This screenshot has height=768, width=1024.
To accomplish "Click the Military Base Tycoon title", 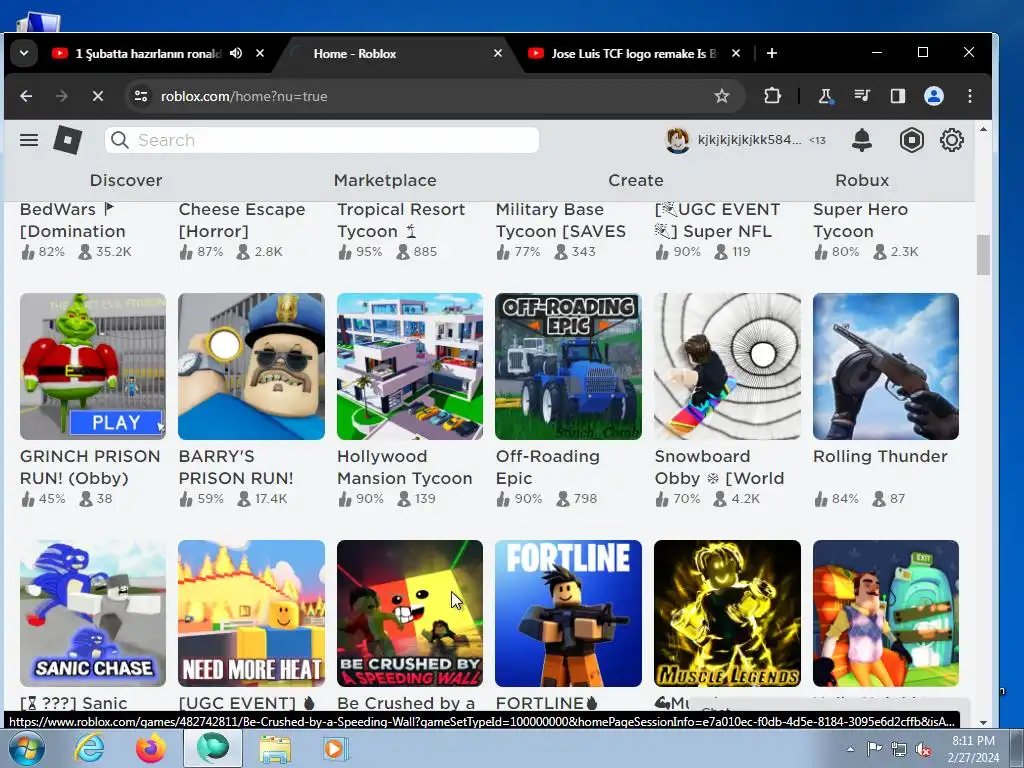I will point(560,221).
